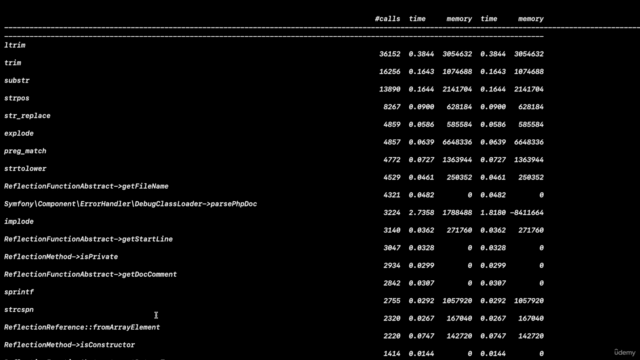The width and height of the screenshot is (640, 360).
Task: Select call count 16256
Action: pos(389,71)
